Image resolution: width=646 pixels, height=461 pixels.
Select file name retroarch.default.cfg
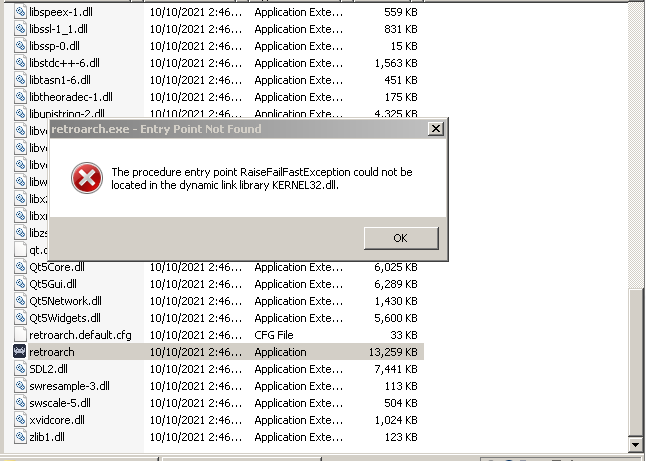pyautogui.click(x=80, y=335)
